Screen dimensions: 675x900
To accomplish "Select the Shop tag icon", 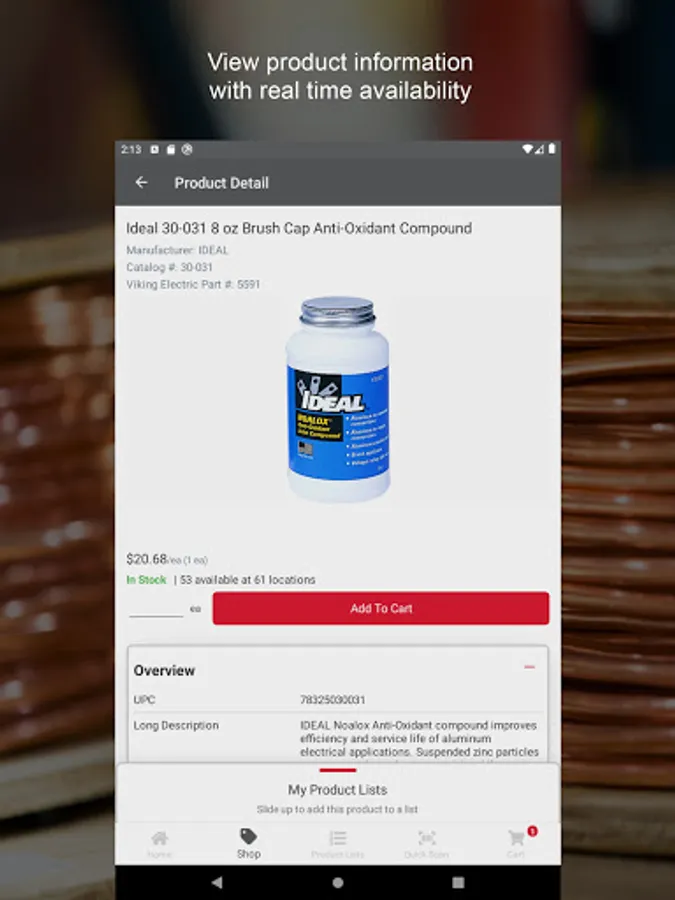I will (x=249, y=836).
